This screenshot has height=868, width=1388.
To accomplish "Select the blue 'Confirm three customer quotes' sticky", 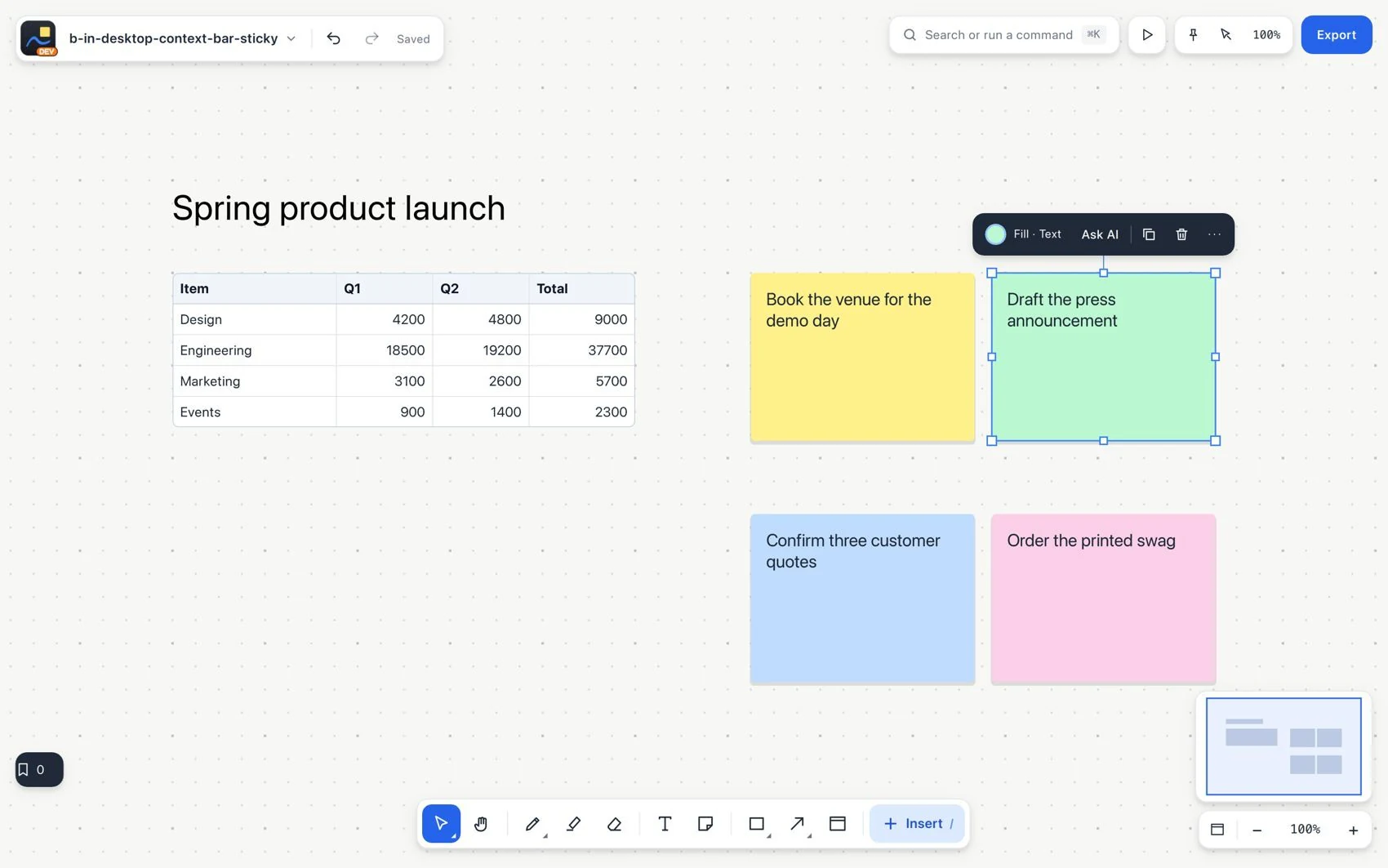I will 862,599.
